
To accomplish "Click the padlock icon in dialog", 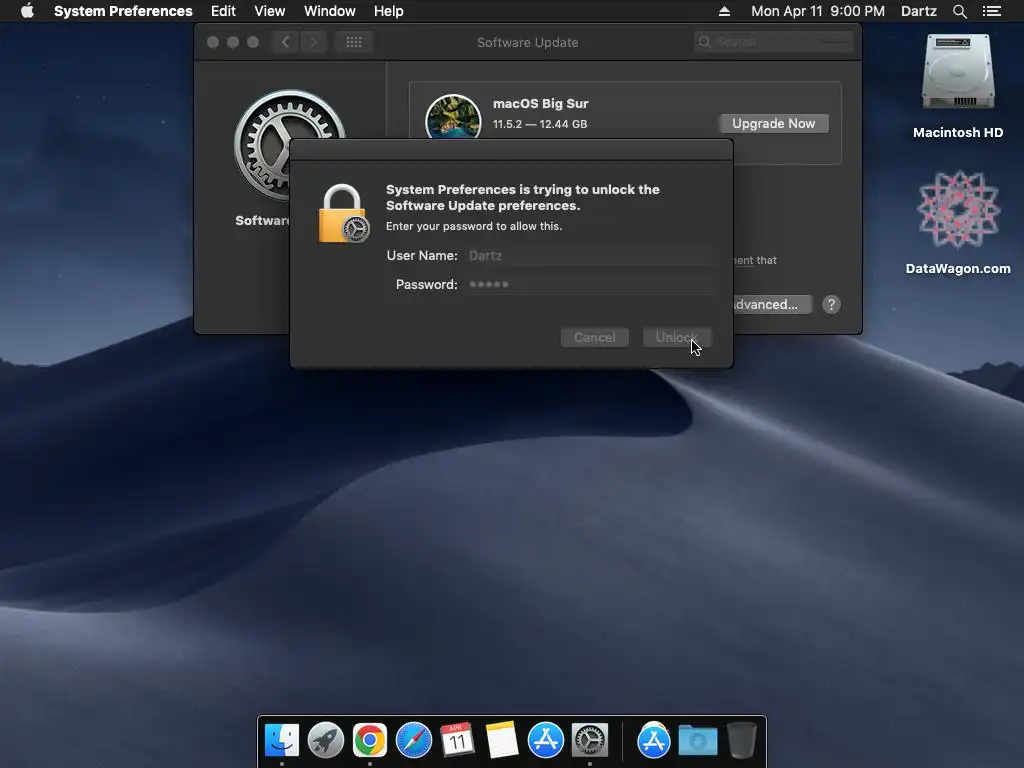I will coord(343,214).
